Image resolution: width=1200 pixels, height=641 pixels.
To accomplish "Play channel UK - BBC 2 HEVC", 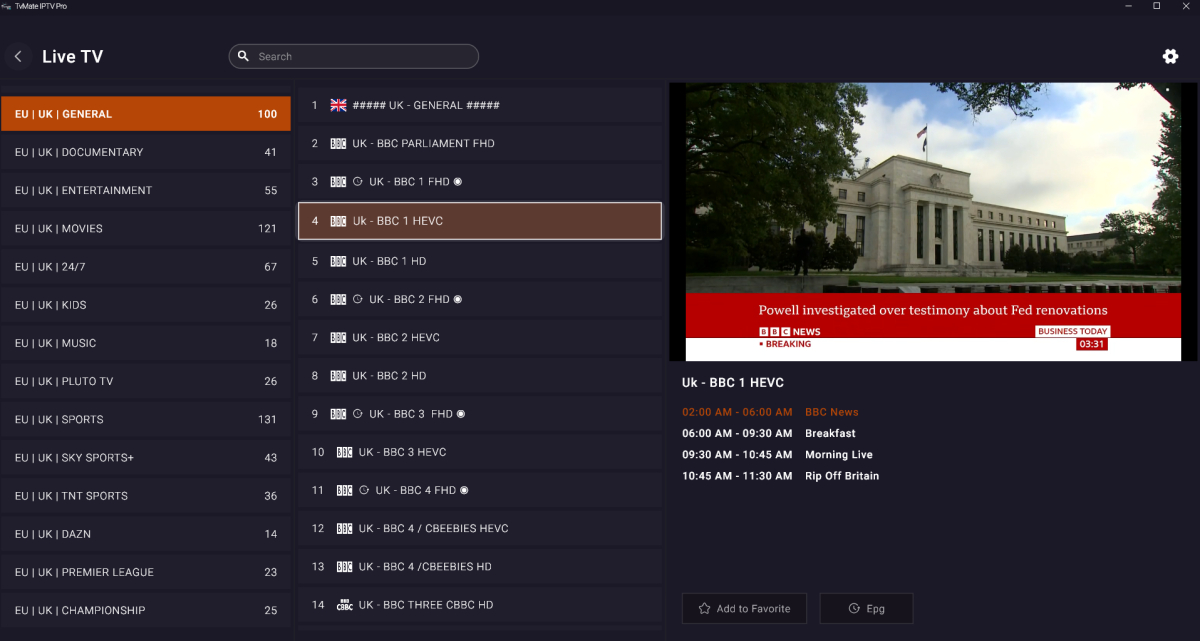I will click(x=480, y=338).
